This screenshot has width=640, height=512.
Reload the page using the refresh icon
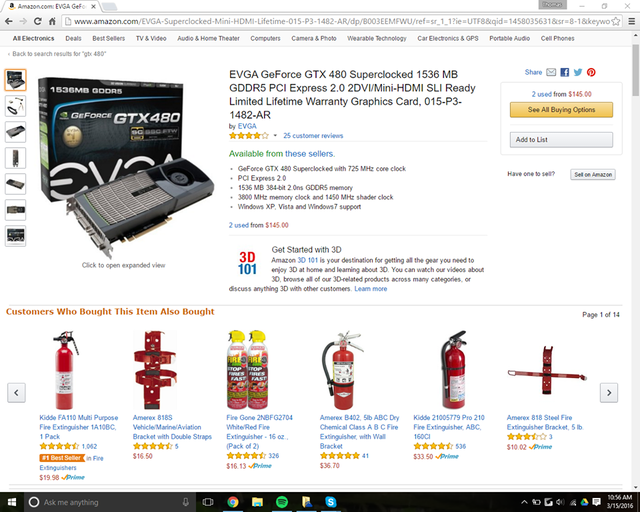pyautogui.click(x=38, y=21)
